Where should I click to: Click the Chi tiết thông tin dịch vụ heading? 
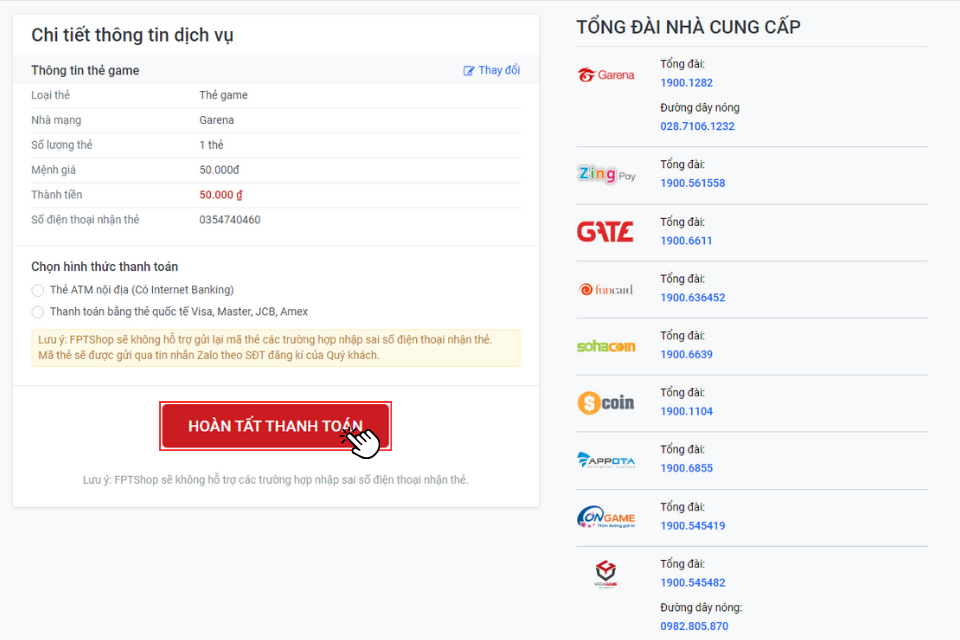(132, 36)
